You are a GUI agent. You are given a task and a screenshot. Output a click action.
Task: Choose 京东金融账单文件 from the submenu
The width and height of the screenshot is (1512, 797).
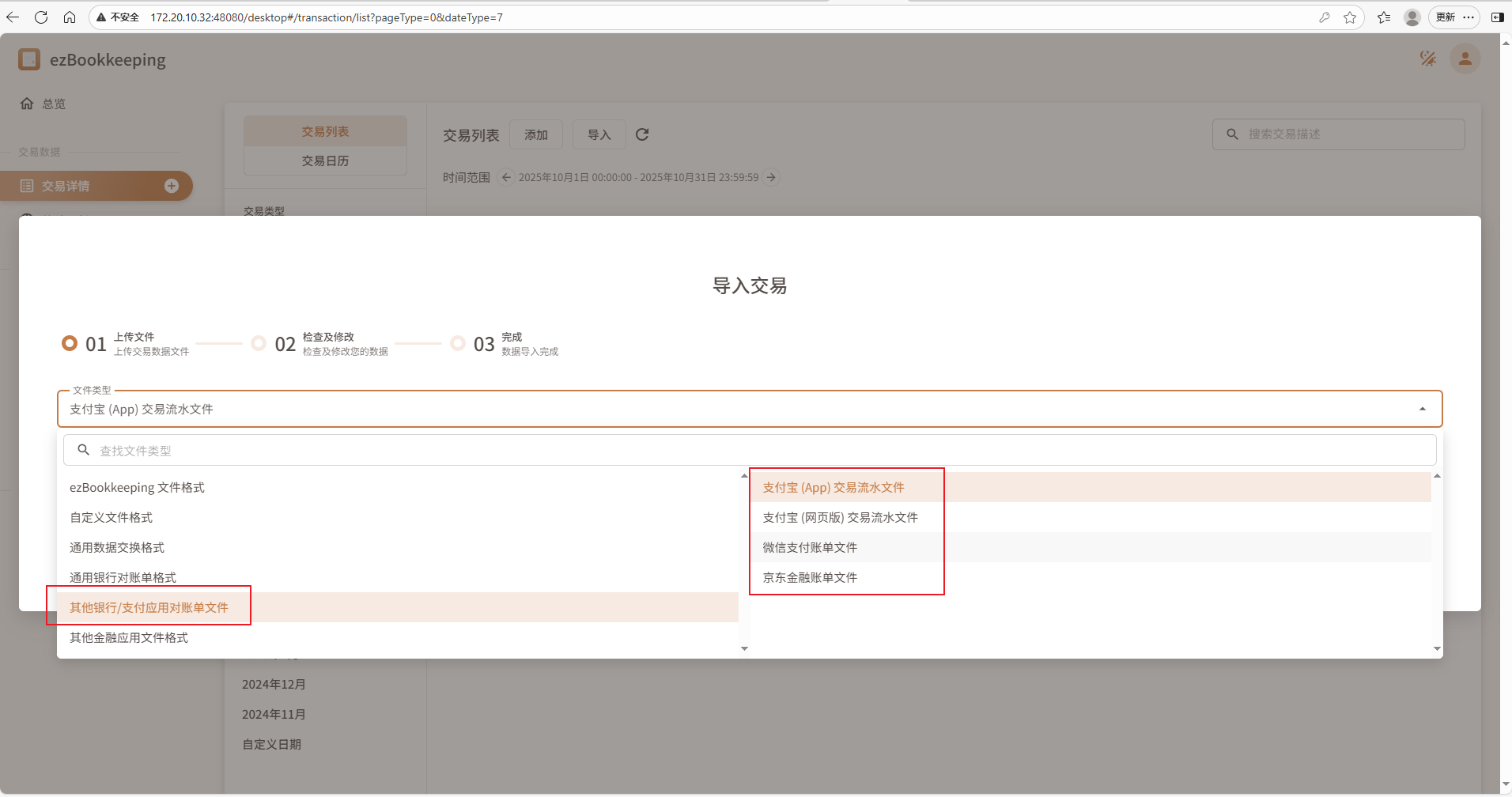(x=808, y=576)
